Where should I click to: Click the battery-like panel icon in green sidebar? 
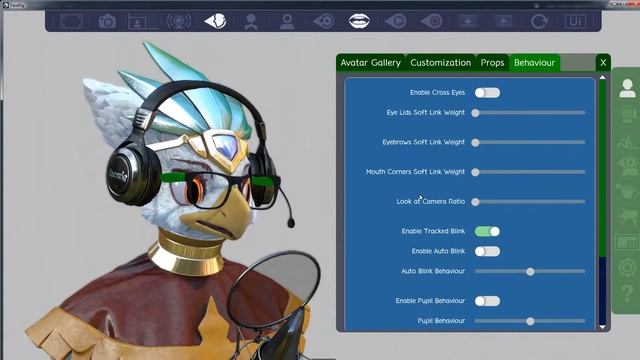click(627, 243)
